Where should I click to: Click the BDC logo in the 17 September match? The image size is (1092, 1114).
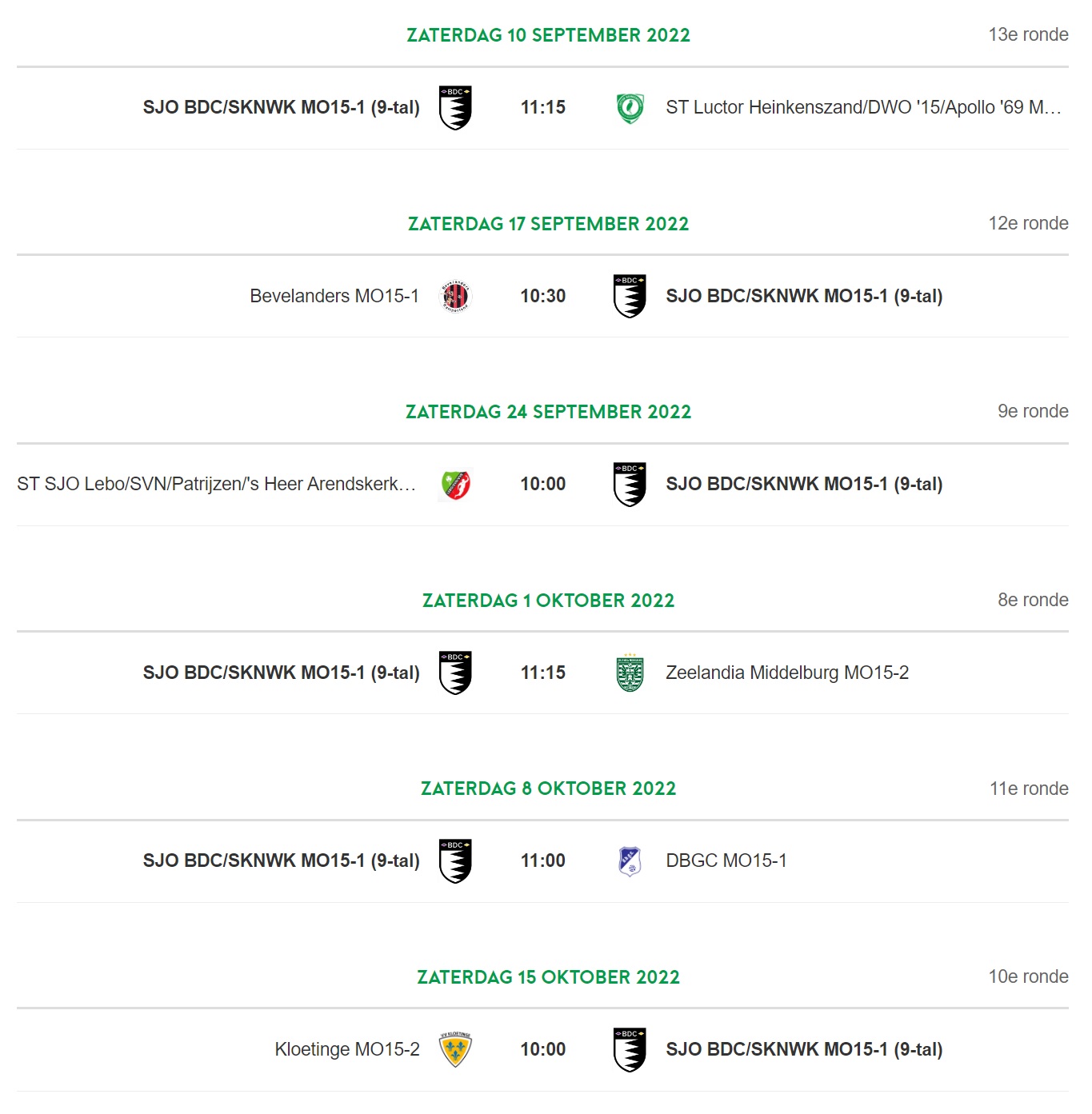630,296
